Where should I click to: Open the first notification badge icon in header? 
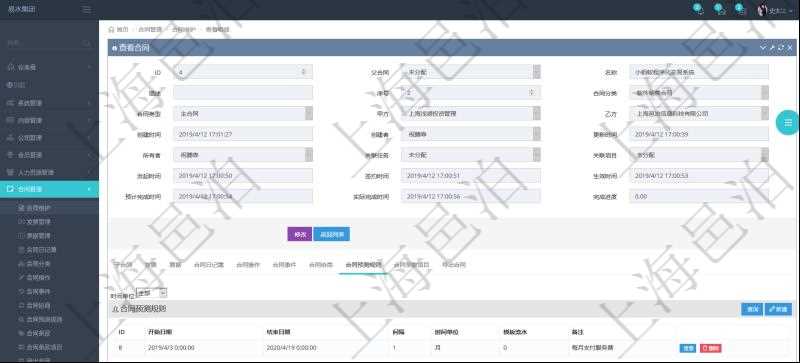698,9
